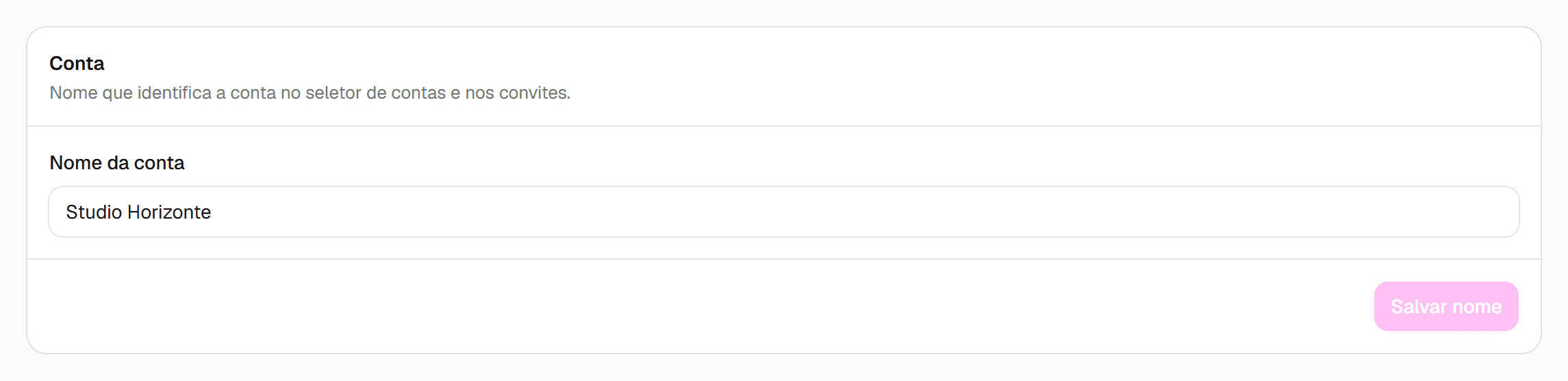Focus the Nome da conta input field
Image resolution: width=1568 pixels, height=381 pixels.
tap(784, 212)
